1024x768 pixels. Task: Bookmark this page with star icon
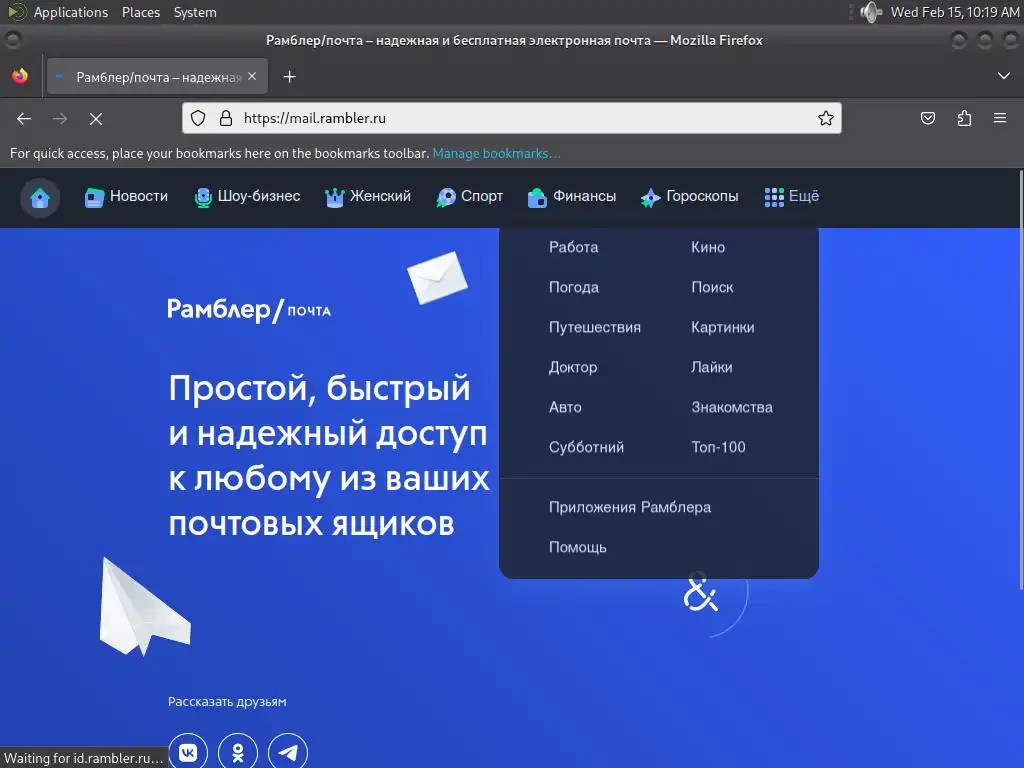click(x=825, y=118)
